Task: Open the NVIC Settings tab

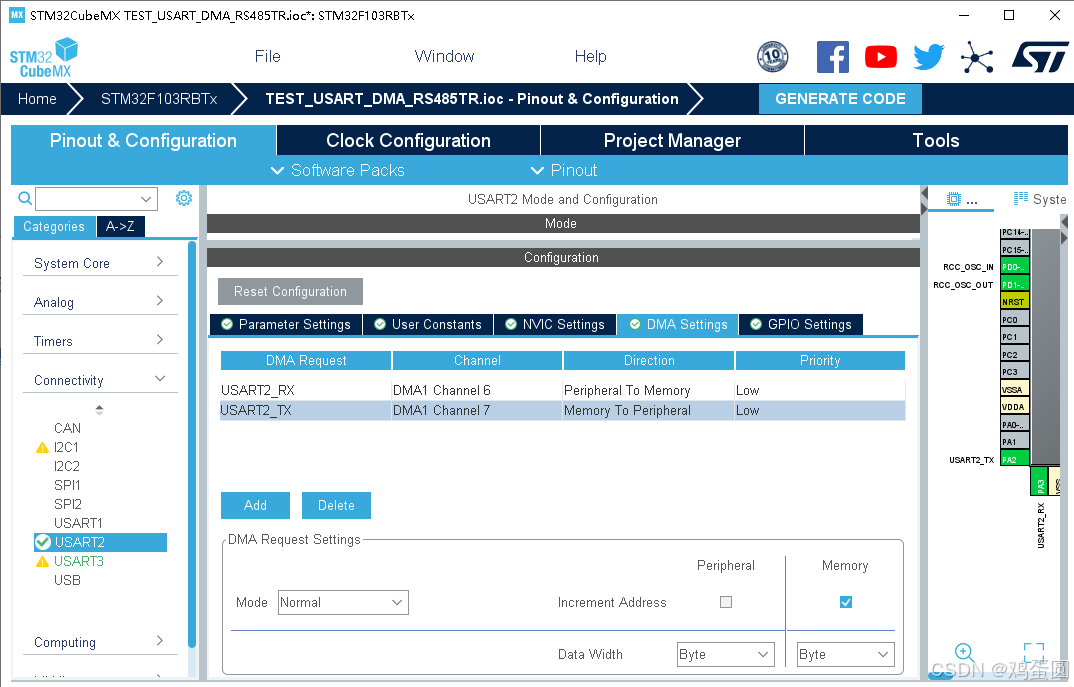Action: pyautogui.click(x=555, y=324)
